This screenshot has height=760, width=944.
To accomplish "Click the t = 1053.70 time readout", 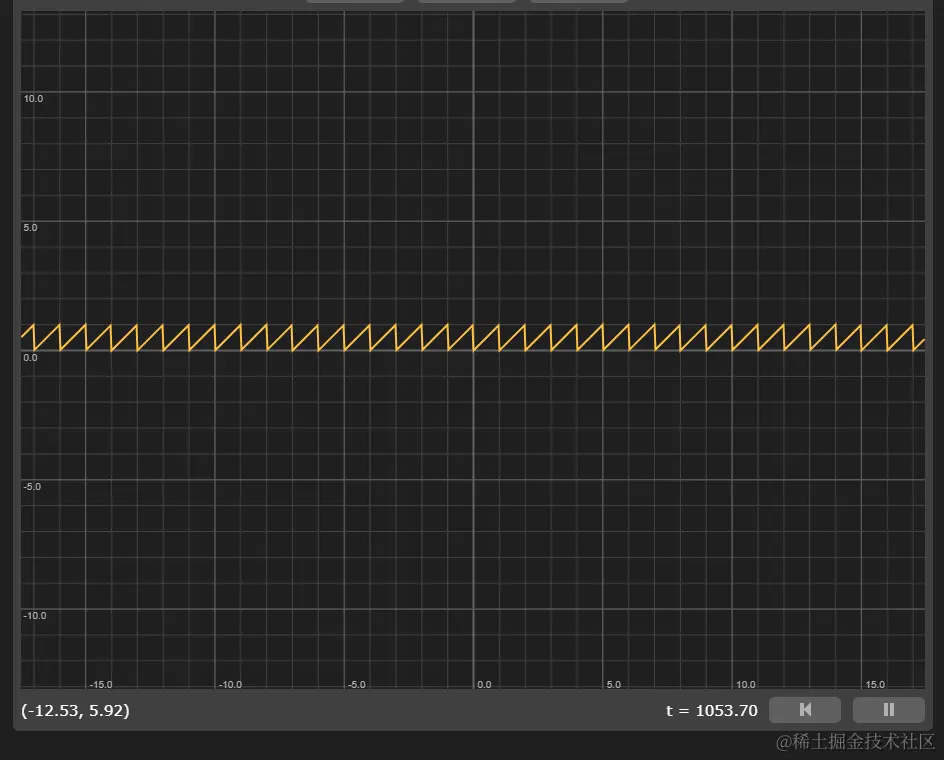I will (x=712, y=711).
